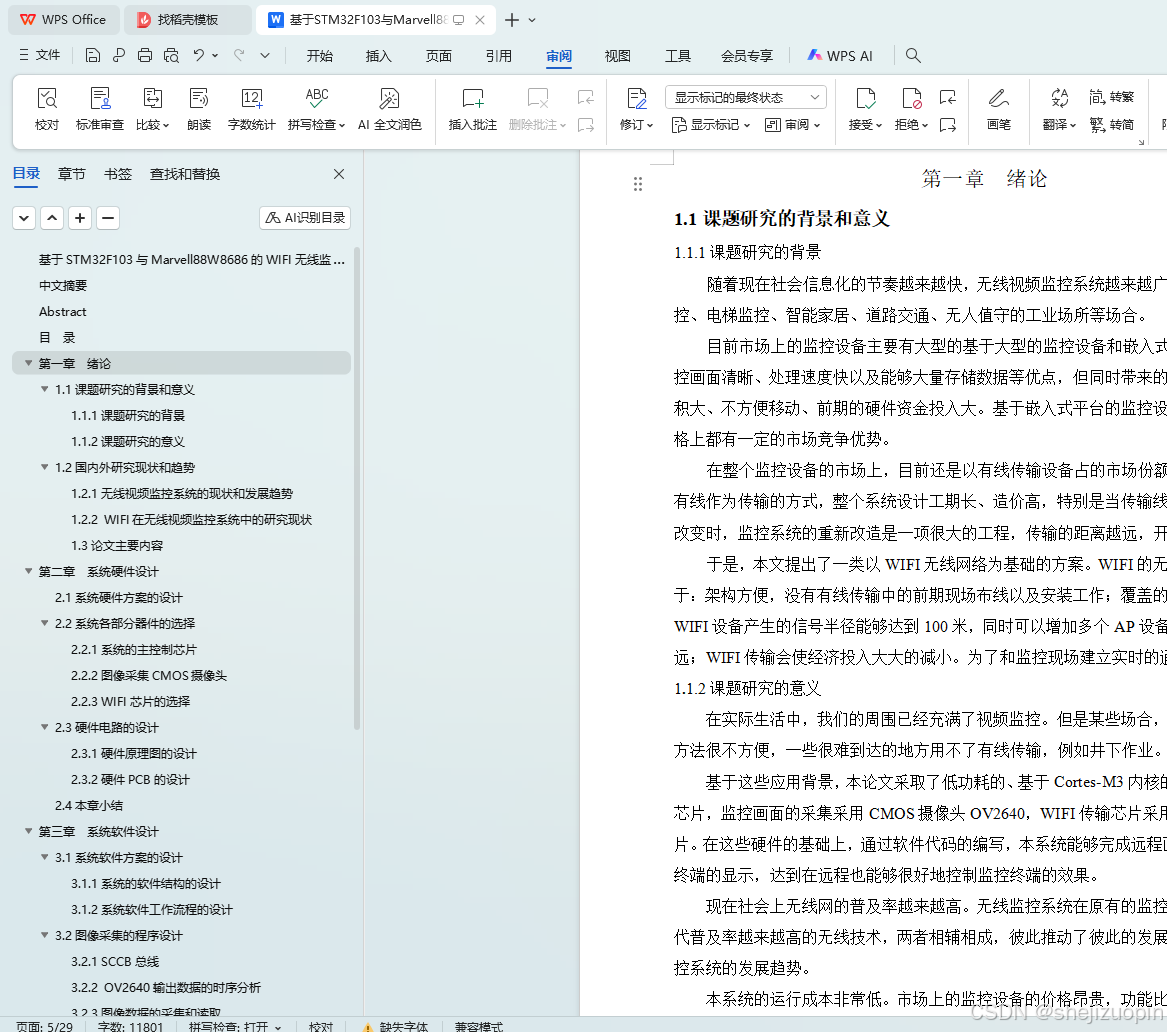Open the quick access toolbar customize arrow
This screenshot has width=1167, height=1032.
265,56
